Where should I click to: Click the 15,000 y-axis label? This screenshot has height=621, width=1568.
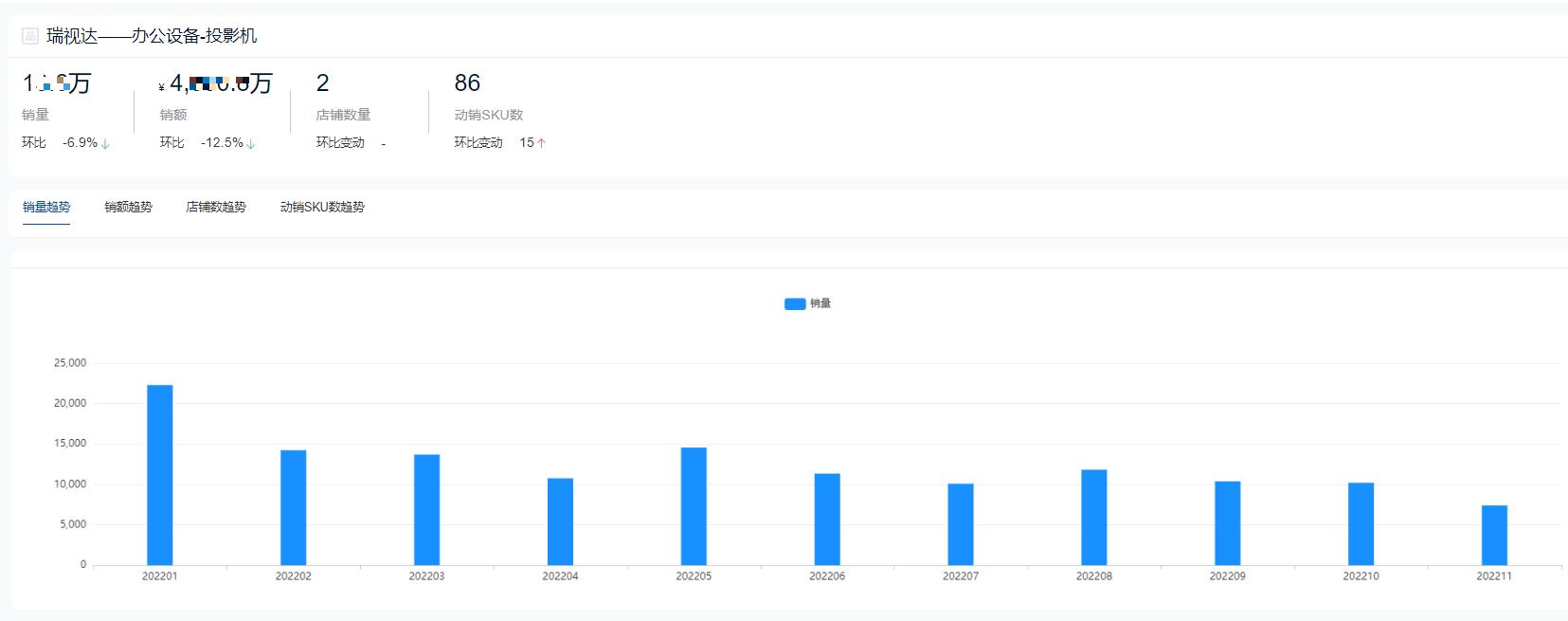pos(70,444)
